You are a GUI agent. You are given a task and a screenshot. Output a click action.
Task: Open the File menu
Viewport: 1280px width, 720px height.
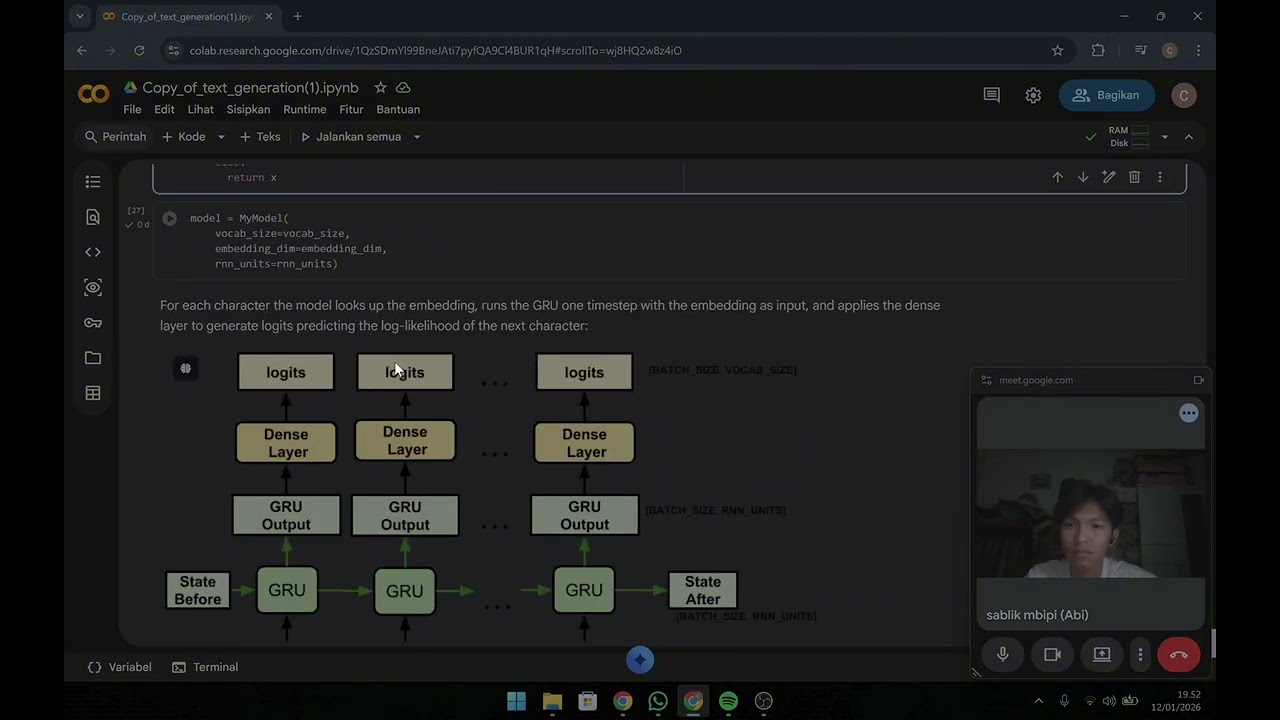pos(132,110)
